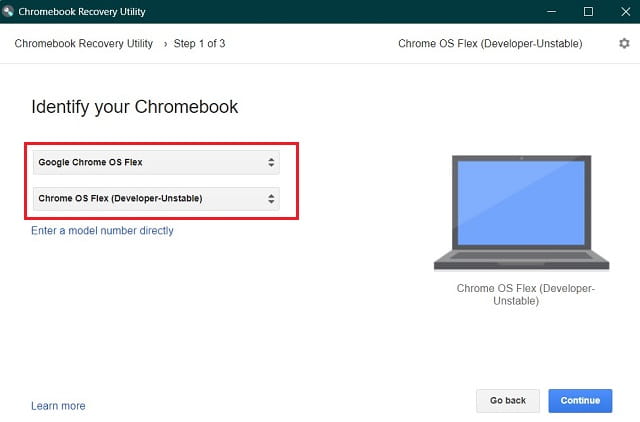Viewport: 640px width, 422px height.
Task: Click the header 'Chrome OS Flex (Developer-Unstable)' label
Action: [x=490, y=43]
